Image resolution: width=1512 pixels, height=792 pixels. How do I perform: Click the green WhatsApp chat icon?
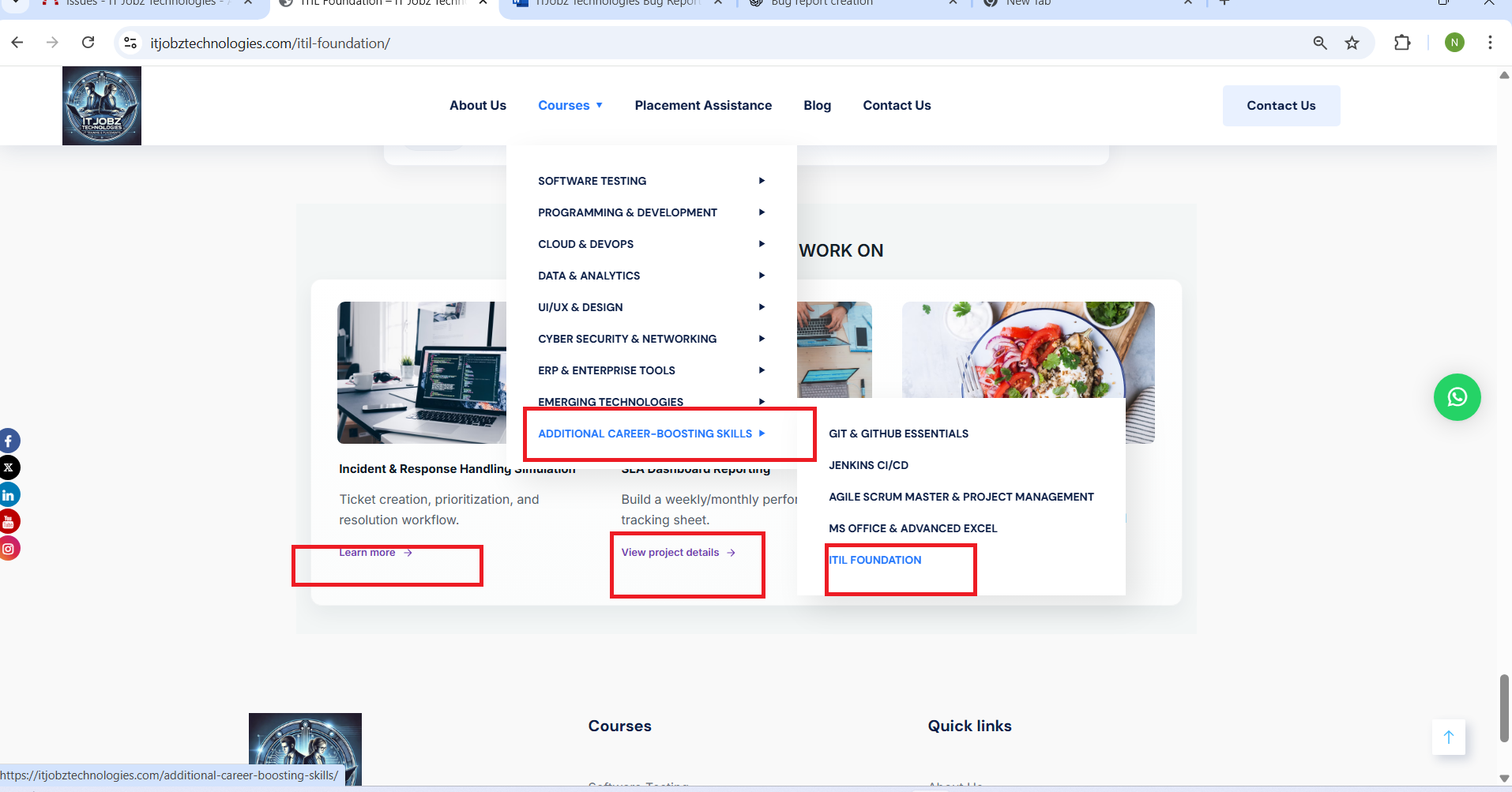tap(1457, 397)
